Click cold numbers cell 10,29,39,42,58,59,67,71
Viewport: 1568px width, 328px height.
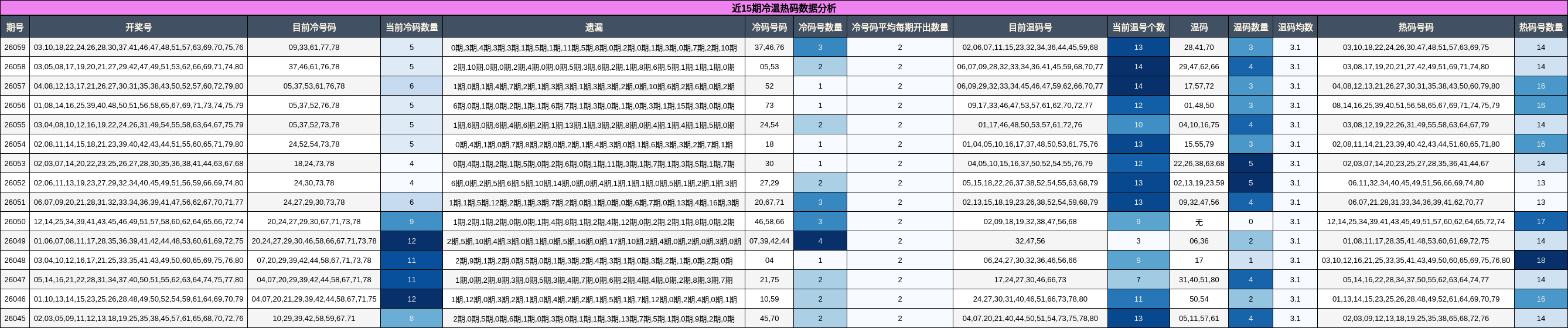pos(314,318)
